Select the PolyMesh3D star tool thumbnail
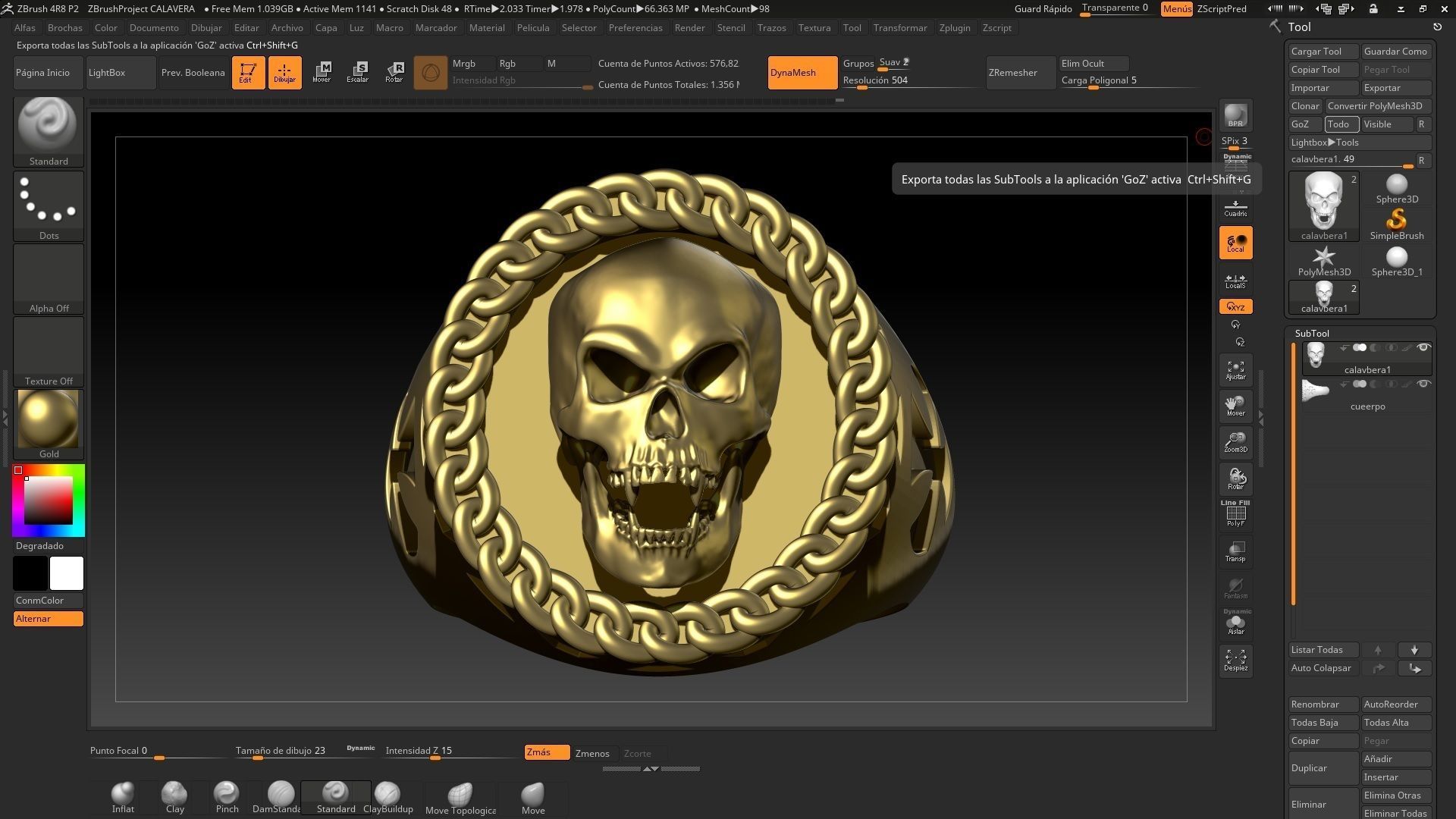This screenshot has width=1456, height=819. click(1324, 262)
